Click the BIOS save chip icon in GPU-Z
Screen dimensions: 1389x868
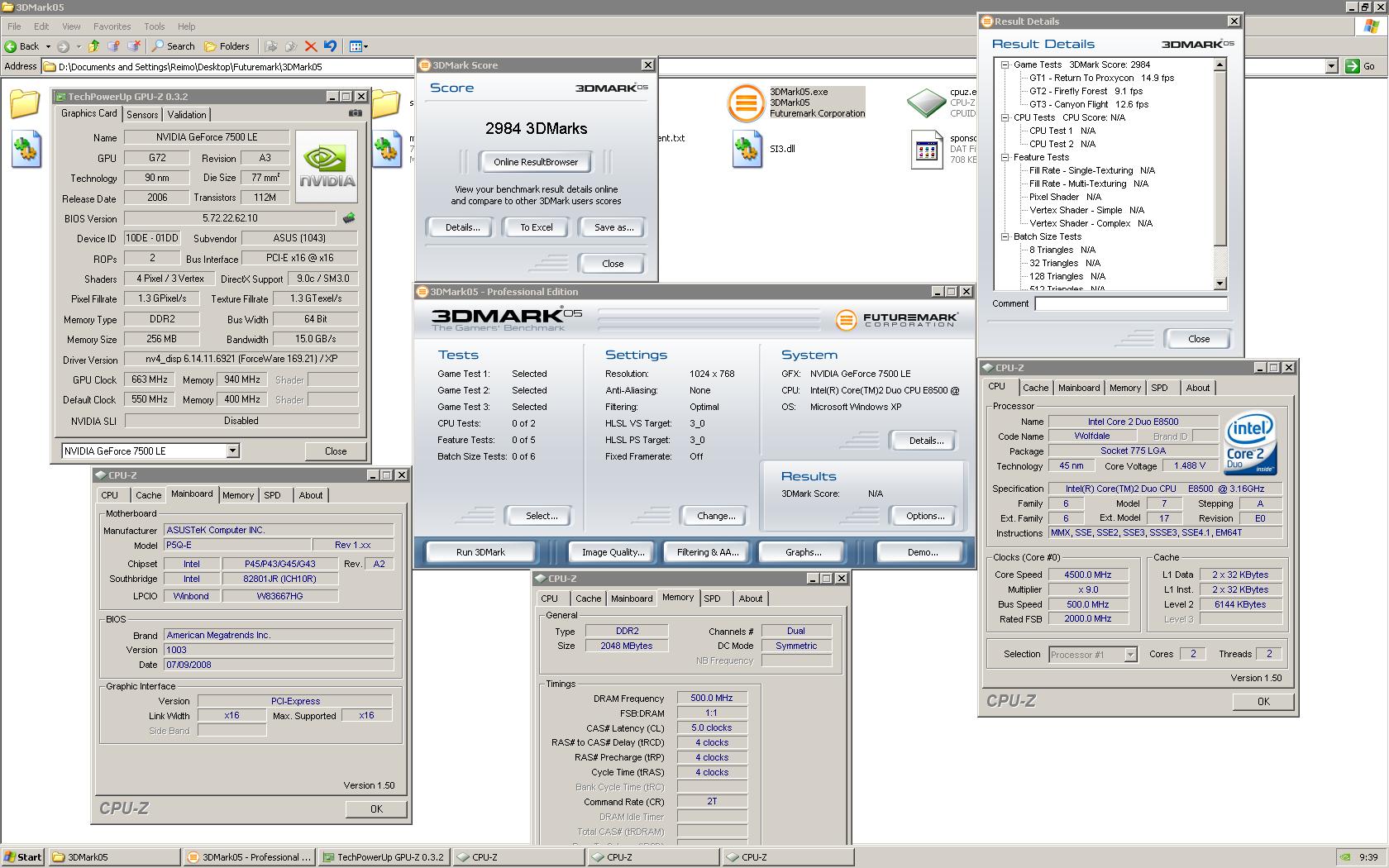pos(349,218)
